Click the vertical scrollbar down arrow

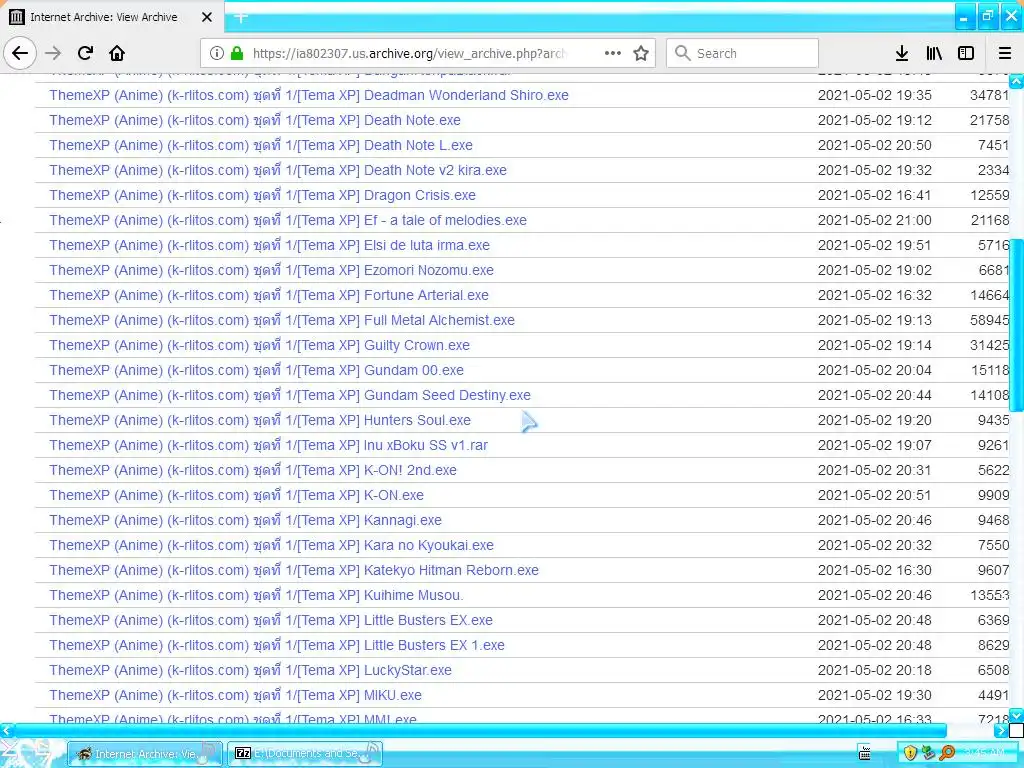point(1016,716)
